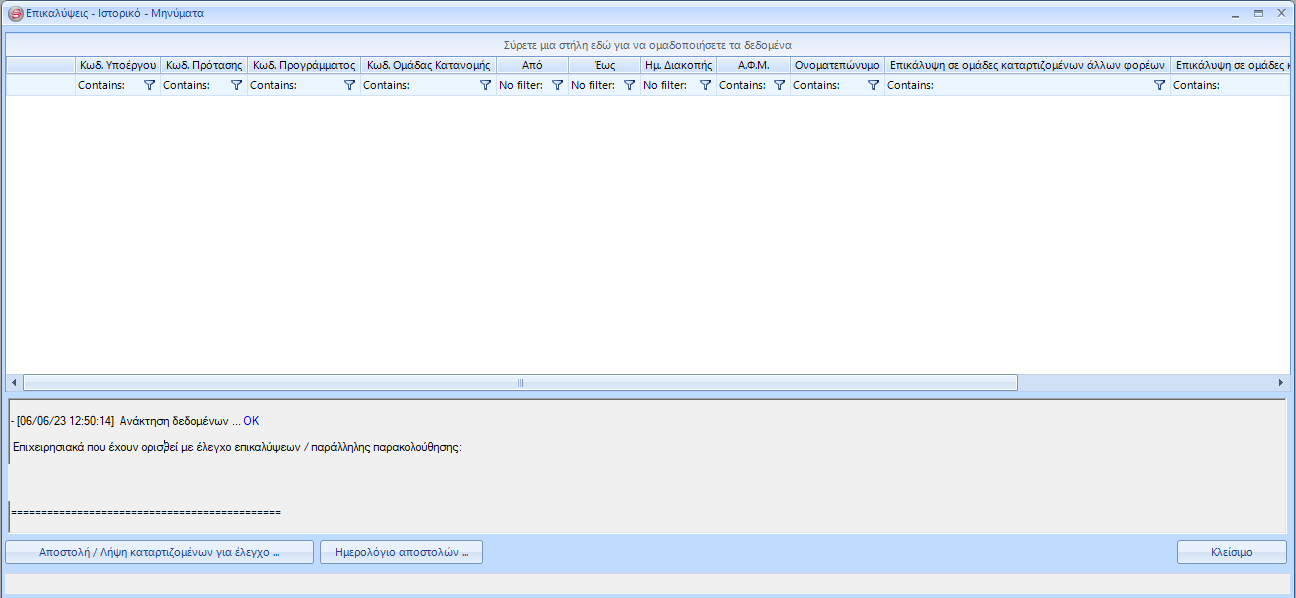Open Ημερολόγιο αποστολών button
This screenshot has width=1296, height=598.
click(x=401, y=552)
